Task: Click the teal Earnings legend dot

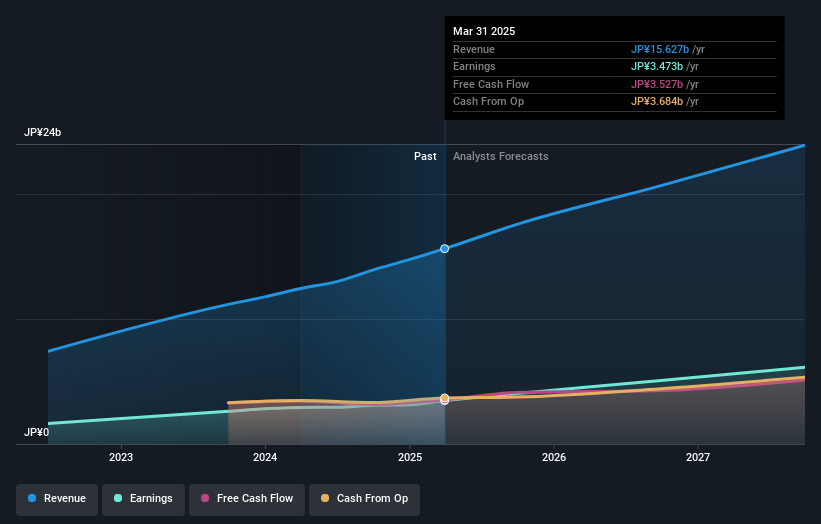Action: [118, 498]
